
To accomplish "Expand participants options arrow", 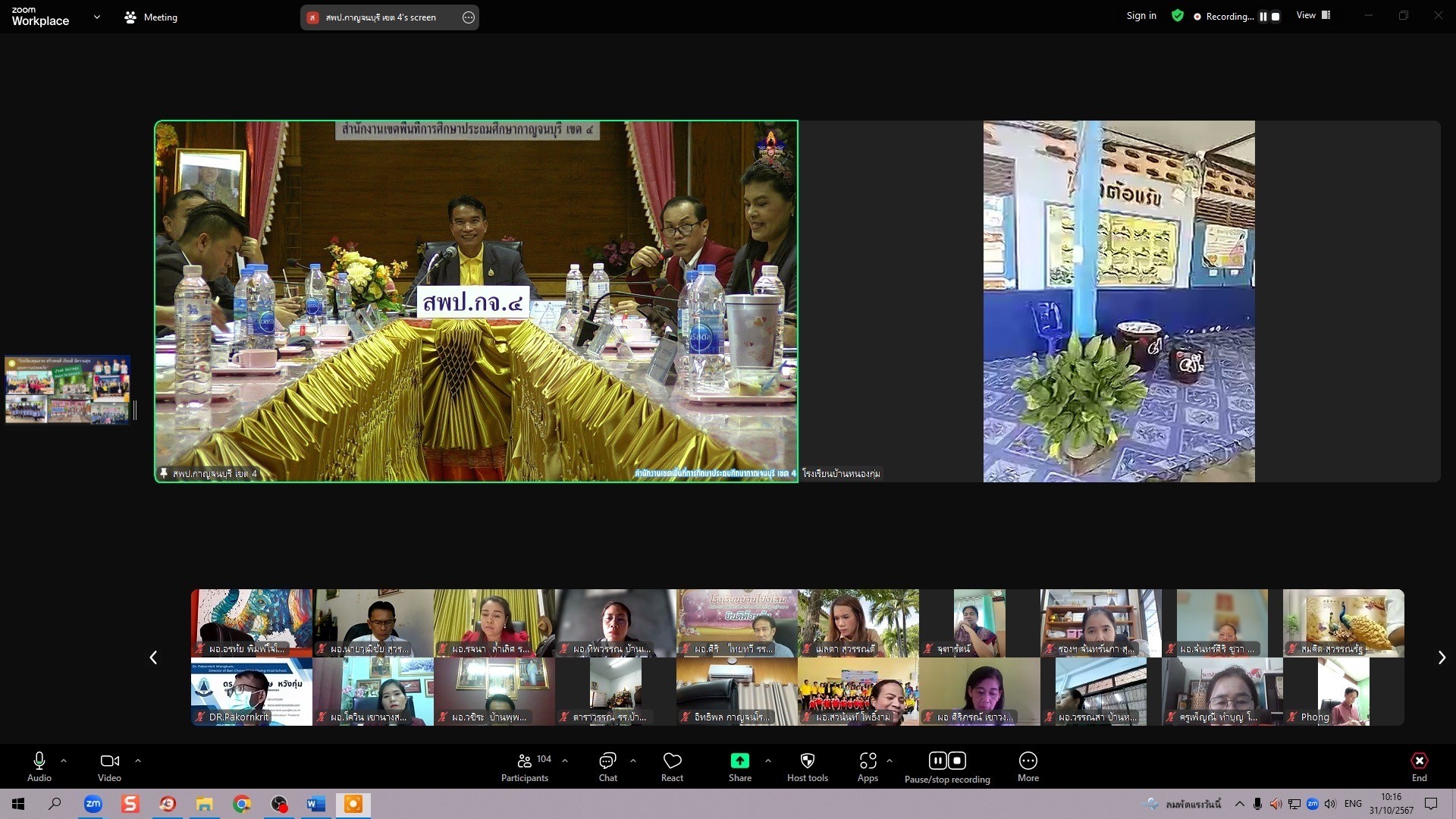I will pos(564,760).
